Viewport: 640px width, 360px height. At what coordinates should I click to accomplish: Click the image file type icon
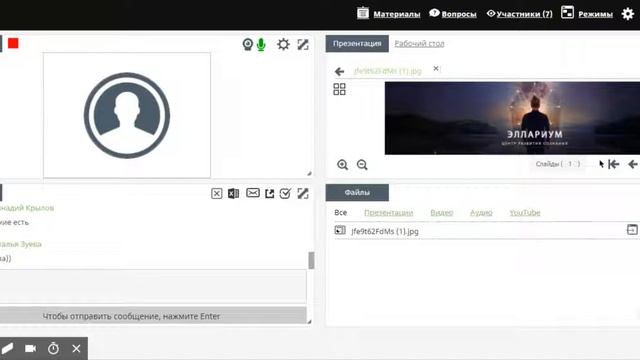pyautogui.click(x=340, y=230)
